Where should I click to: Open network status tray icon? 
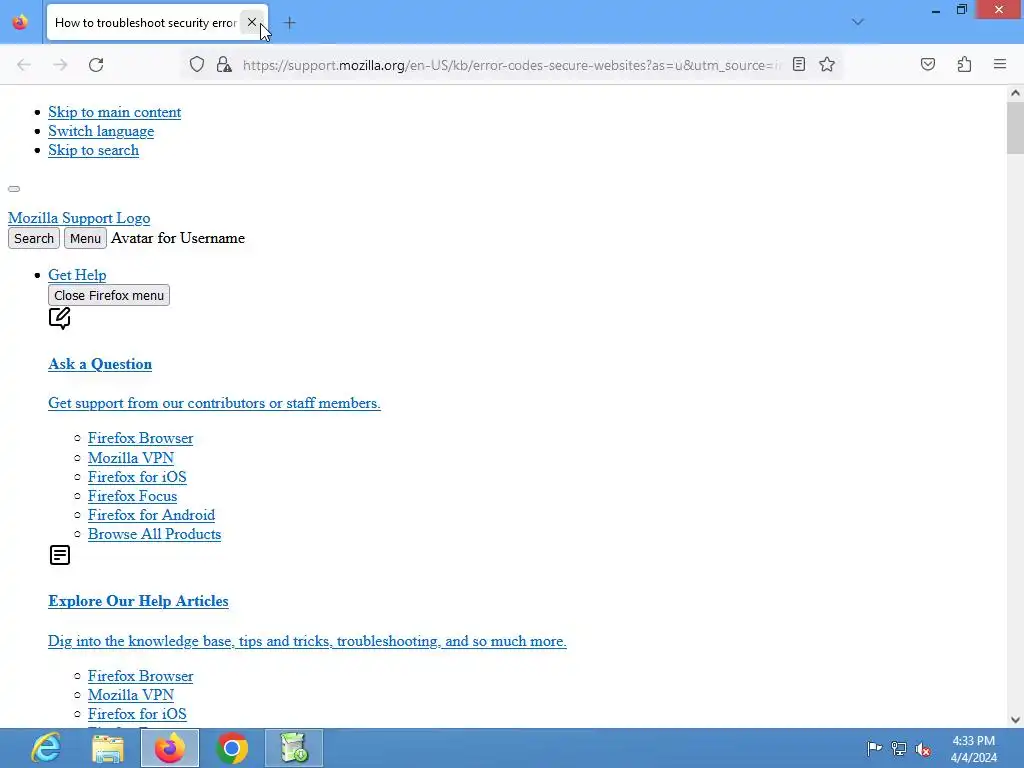(x=899, y=748)
